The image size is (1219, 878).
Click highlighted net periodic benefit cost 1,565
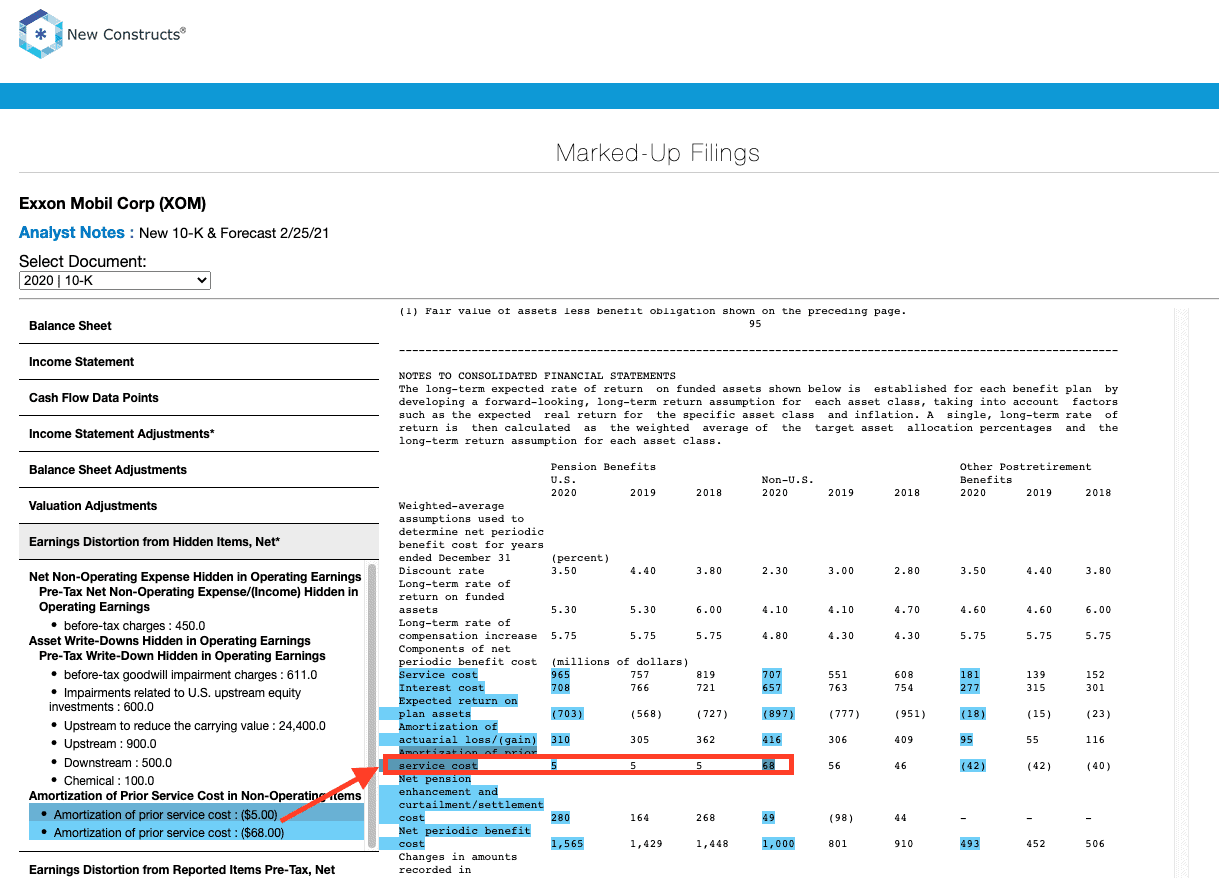[567, 844]
